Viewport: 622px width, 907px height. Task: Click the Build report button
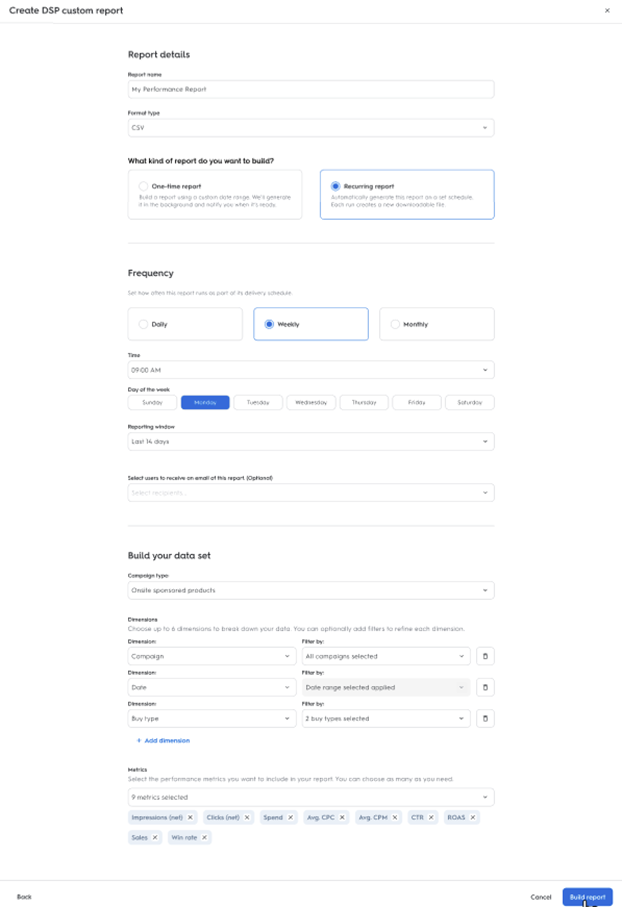click(x=587, y=897)
